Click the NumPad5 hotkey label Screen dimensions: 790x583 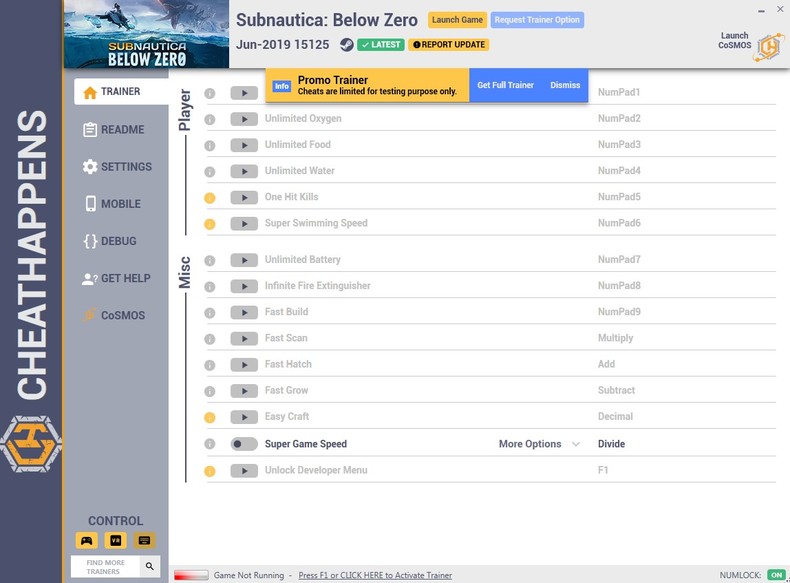(619, 197)
